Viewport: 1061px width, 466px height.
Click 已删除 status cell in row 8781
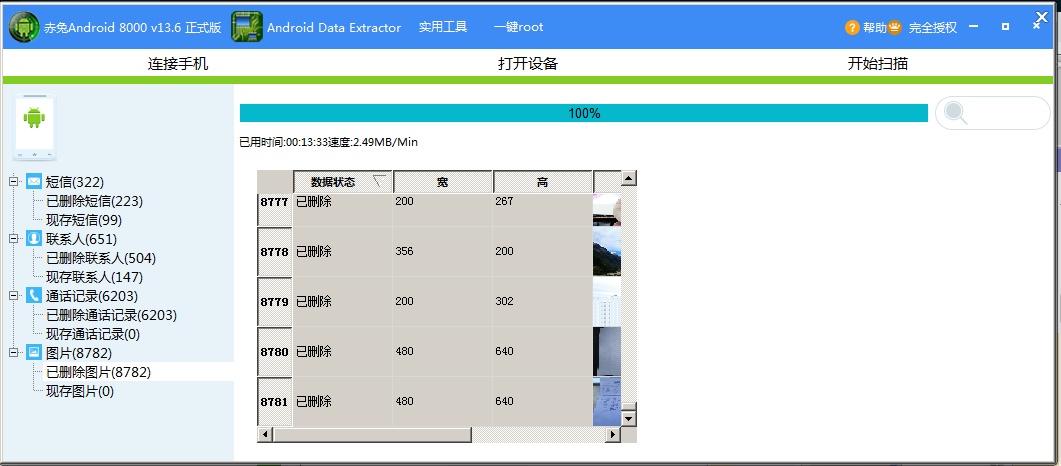[342, 402]
